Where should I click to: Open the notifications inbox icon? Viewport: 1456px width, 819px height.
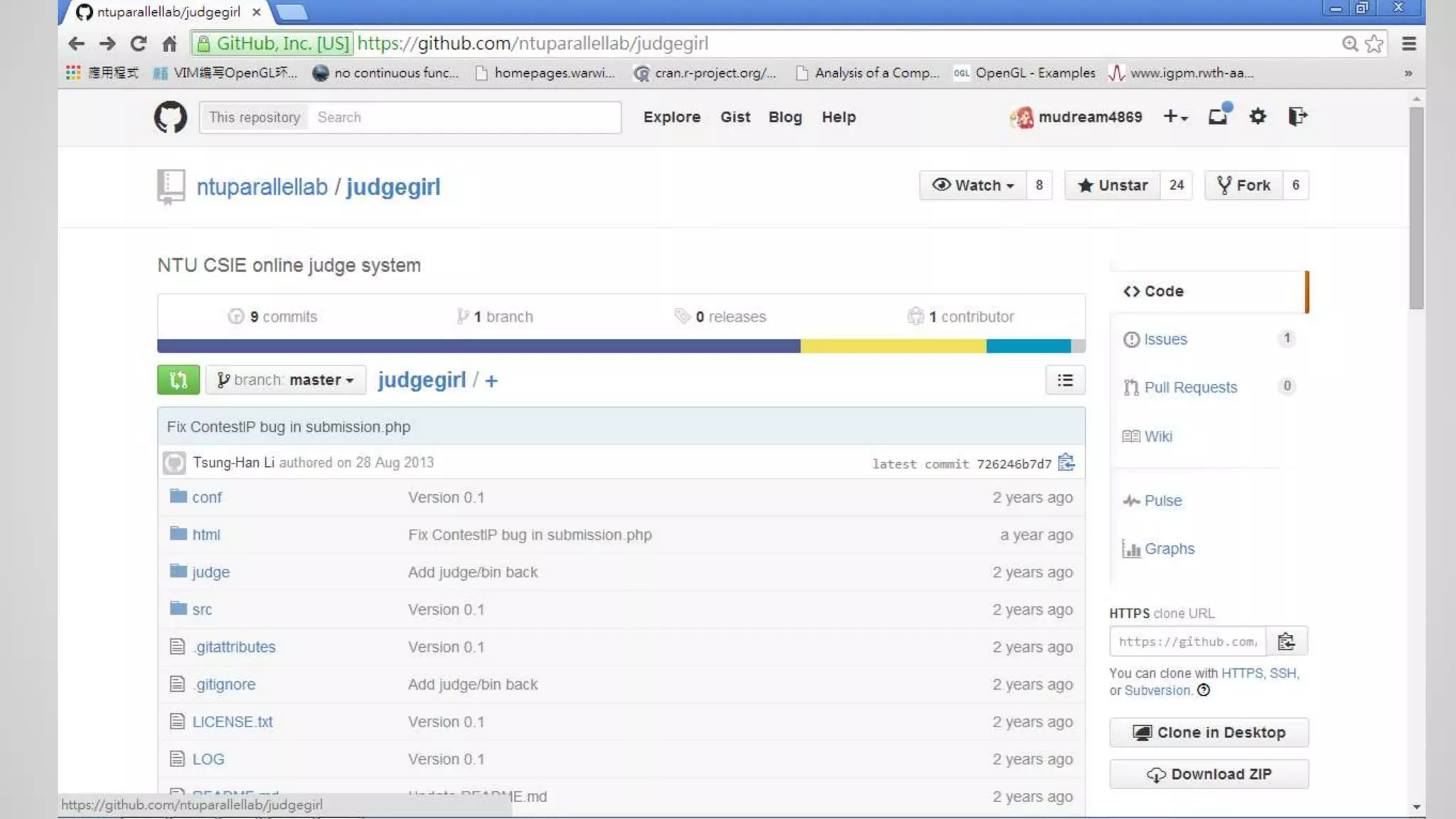click(x=1218, y=117)
